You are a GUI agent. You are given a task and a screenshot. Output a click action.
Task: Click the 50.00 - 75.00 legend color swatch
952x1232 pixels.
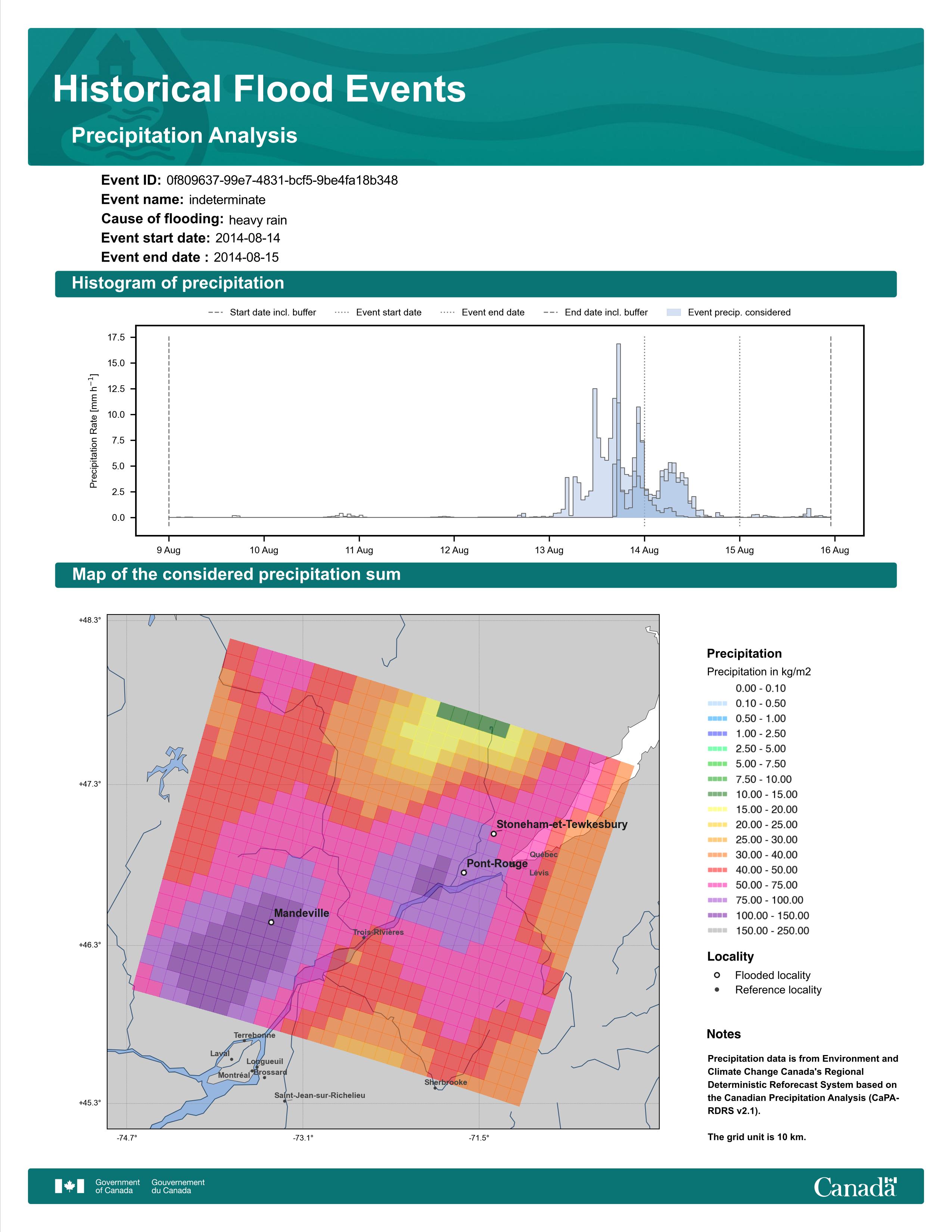[x=717, y=885]
